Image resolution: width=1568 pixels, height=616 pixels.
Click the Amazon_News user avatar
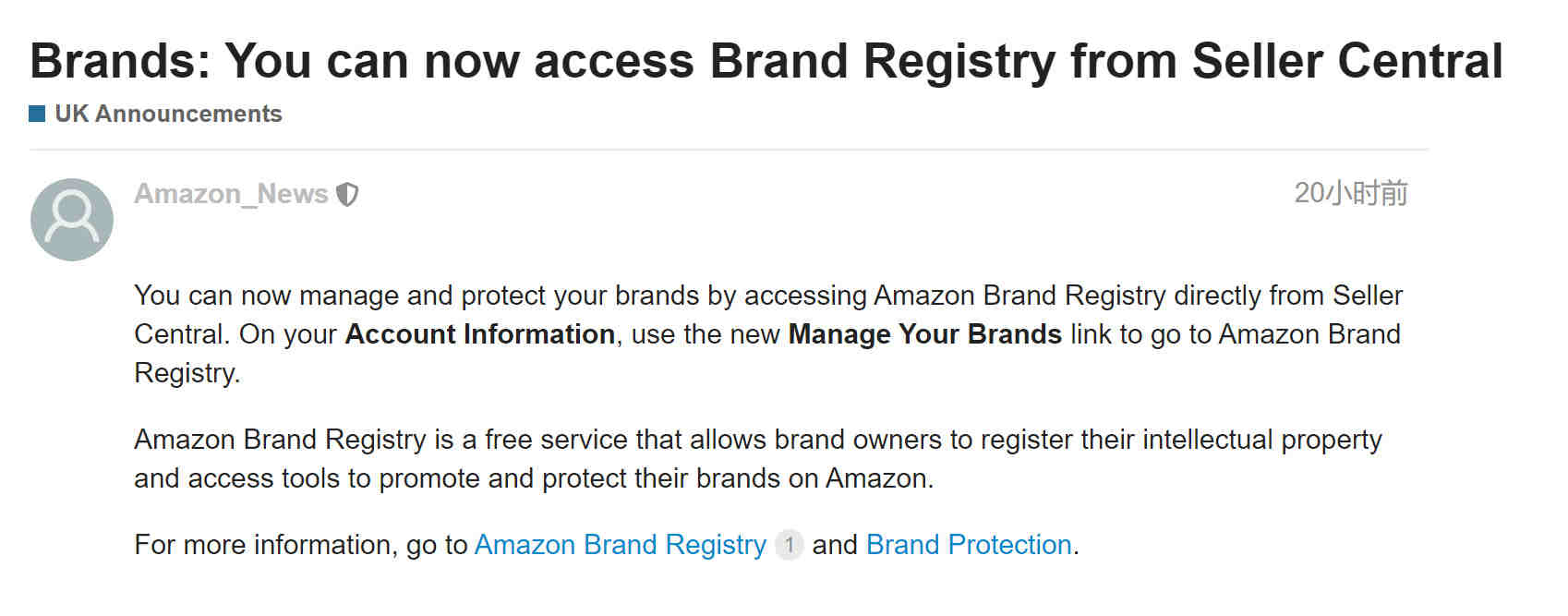pyautogui.click(x=72, y=220)
